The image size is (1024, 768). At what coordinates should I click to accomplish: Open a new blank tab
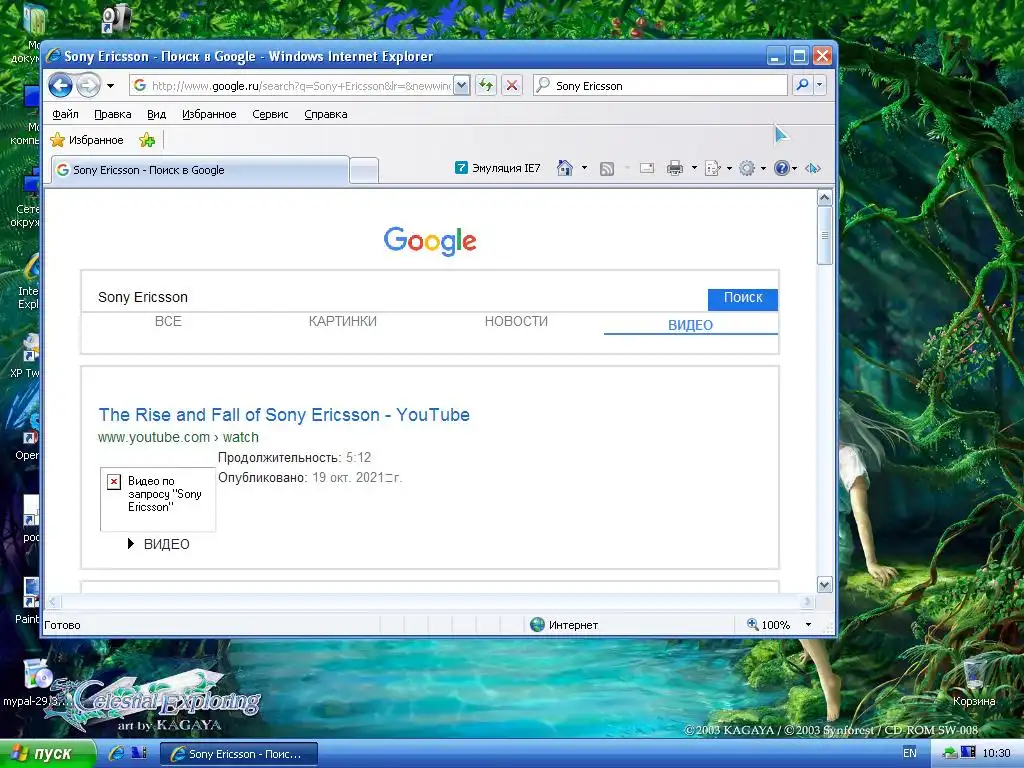point(364,170)
